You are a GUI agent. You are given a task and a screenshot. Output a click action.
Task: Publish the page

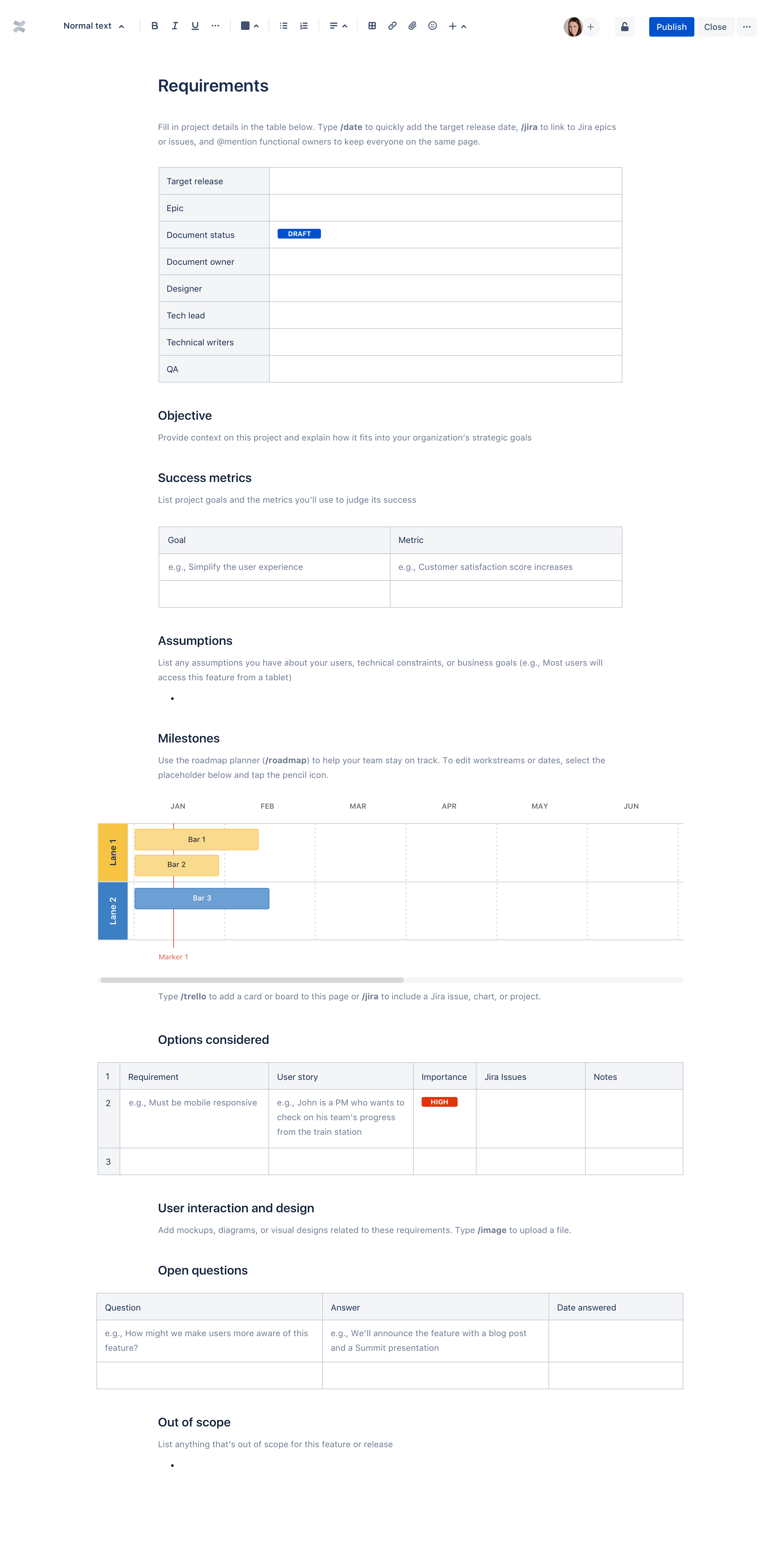coord(671,27)
